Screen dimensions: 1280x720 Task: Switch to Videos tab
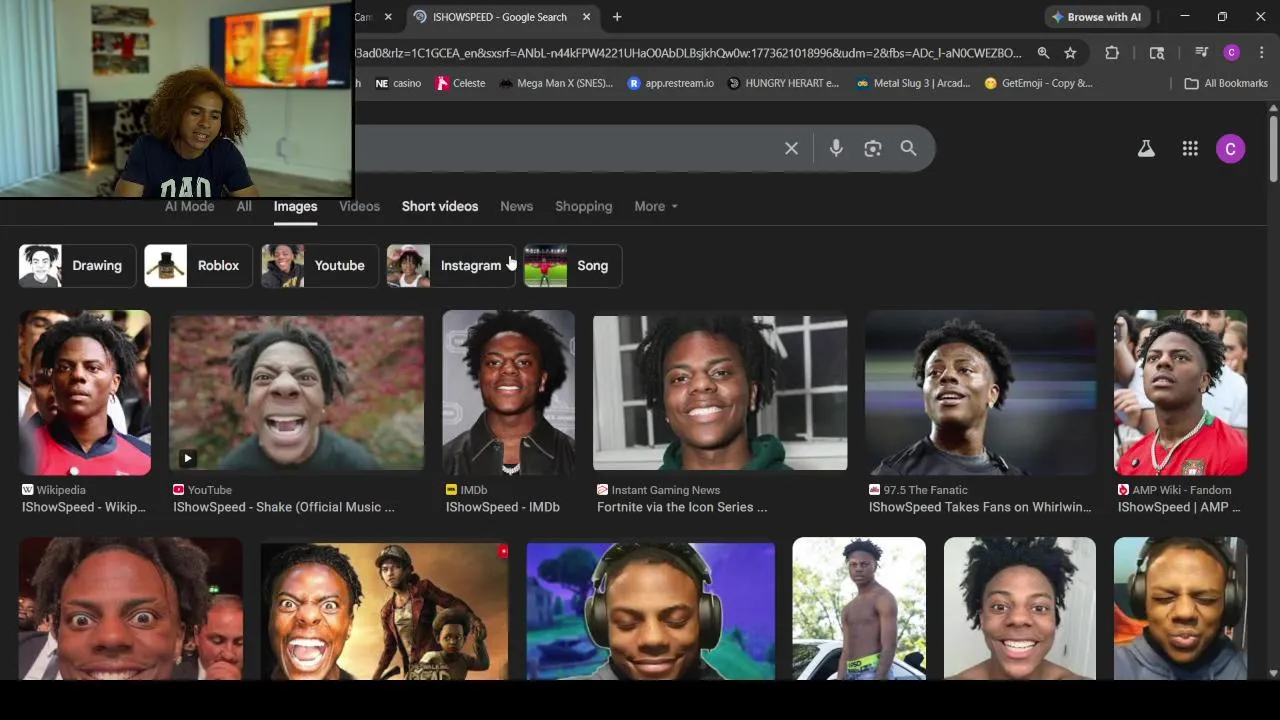[x=359, y=206]
